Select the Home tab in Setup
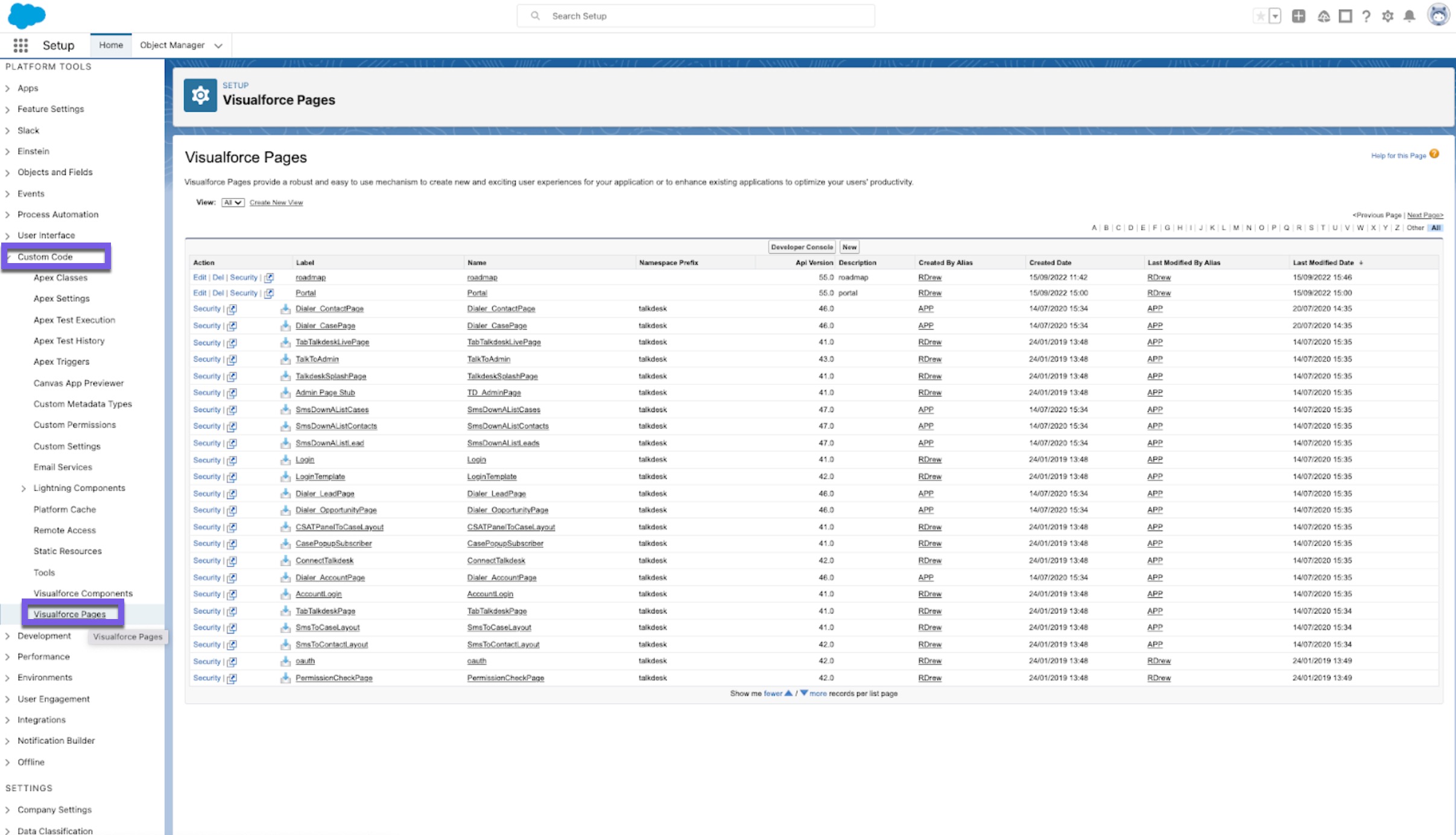 (111, 45)
